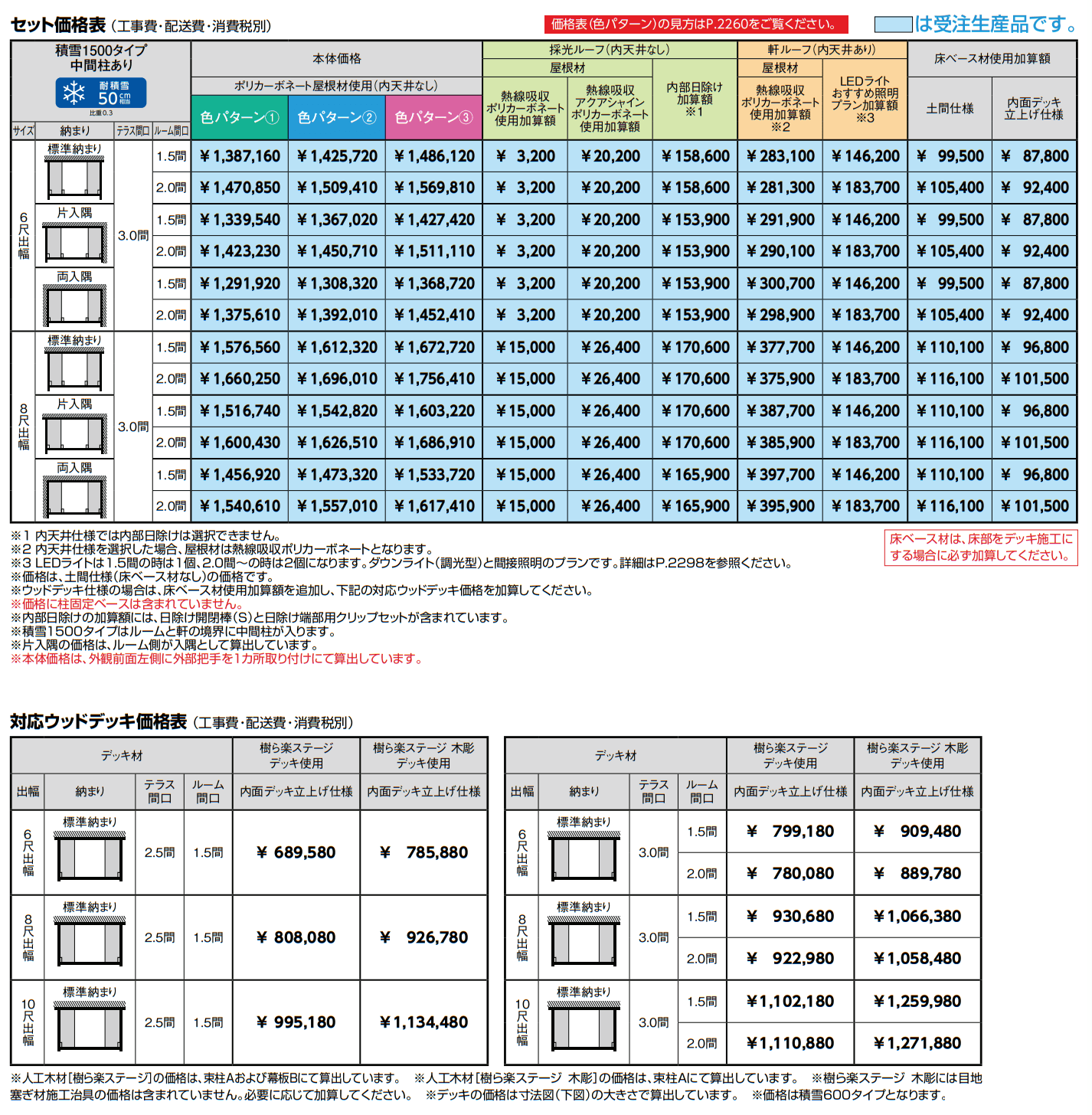This screenshot has height=1115, width=1092.
Task: Click the 内部日除け加算額 ※1 header
Action: coord(695,100)
